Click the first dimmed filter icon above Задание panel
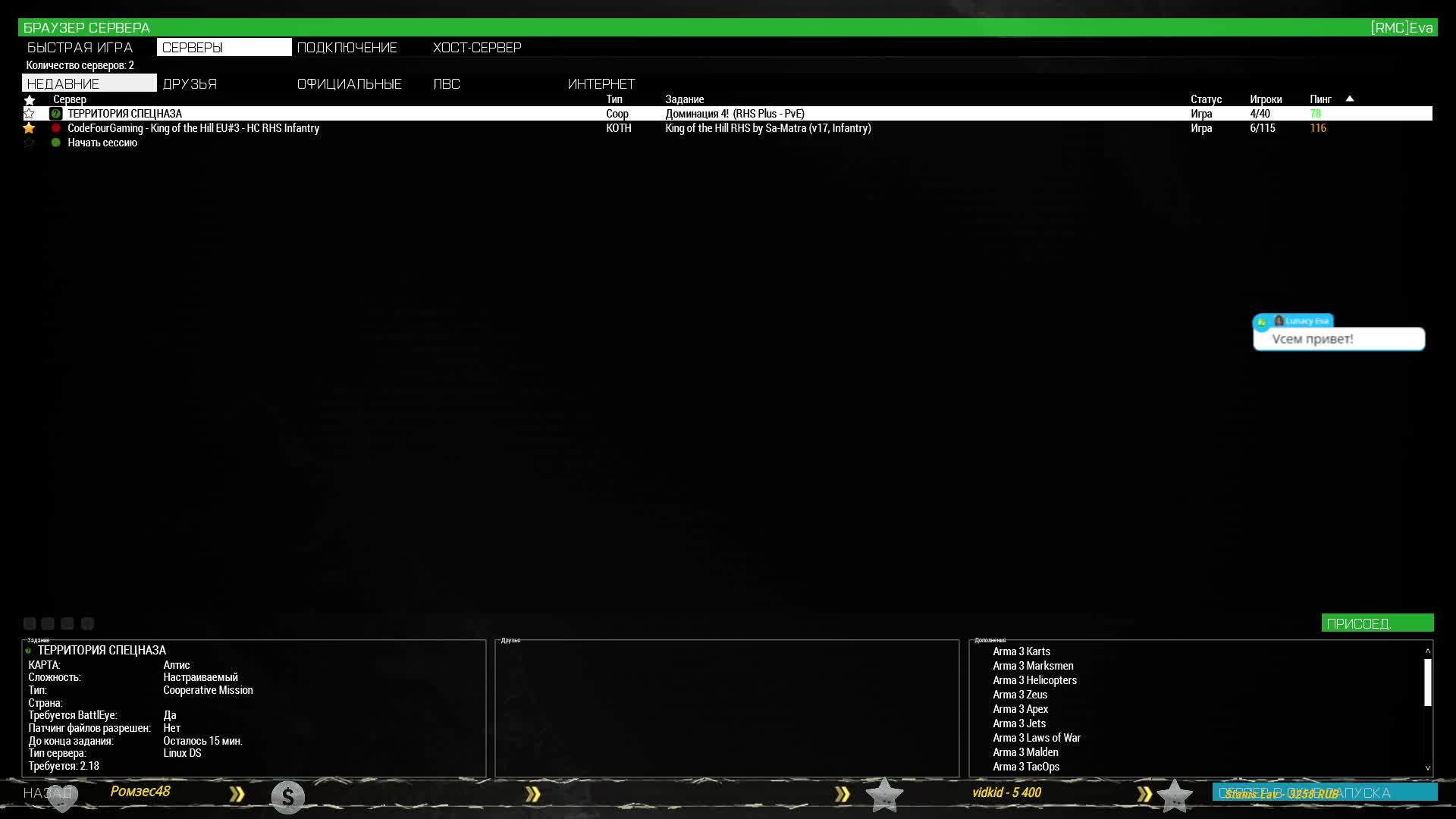 tap(30, 623)
